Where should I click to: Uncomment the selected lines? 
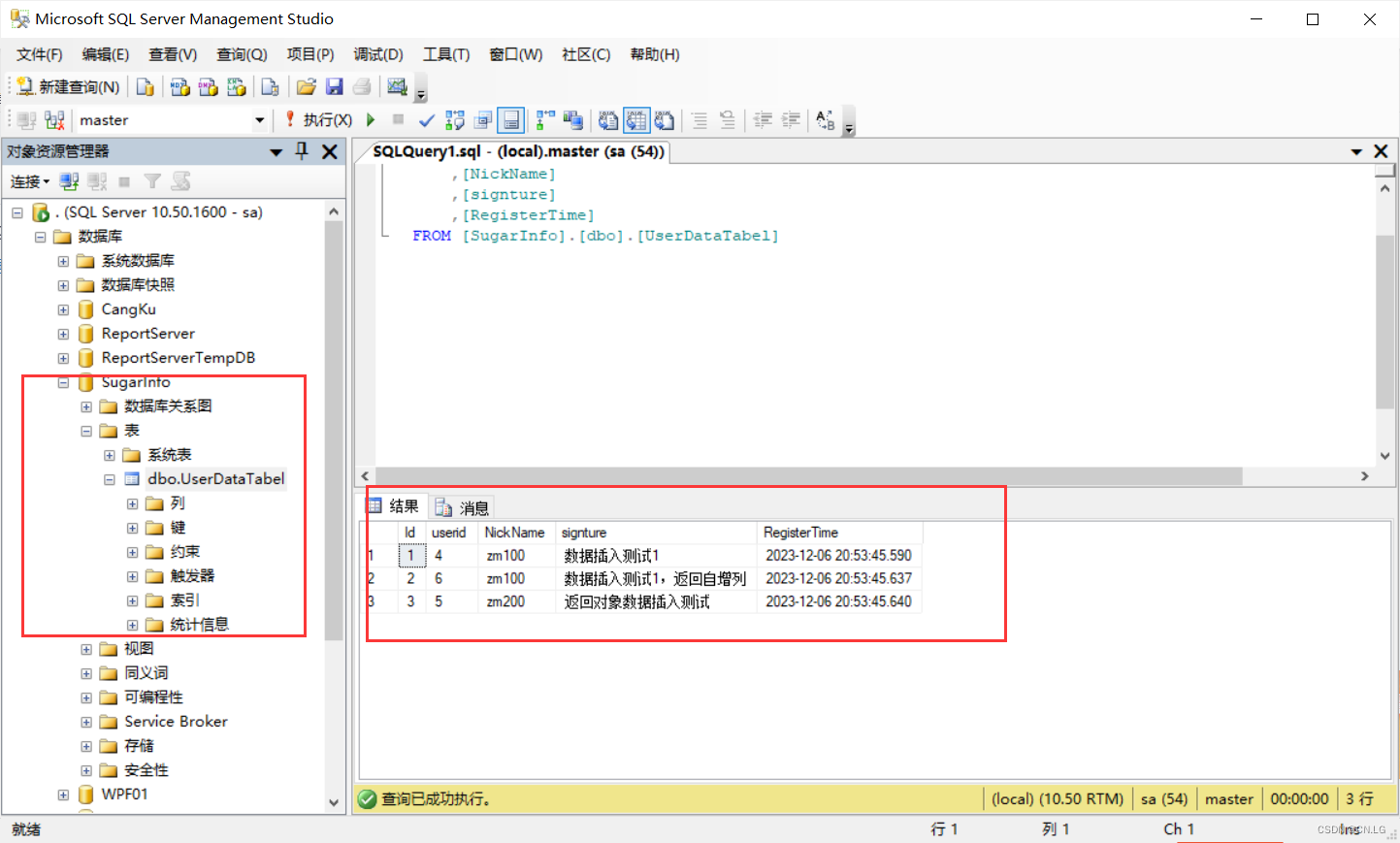[x=728, y=120]
